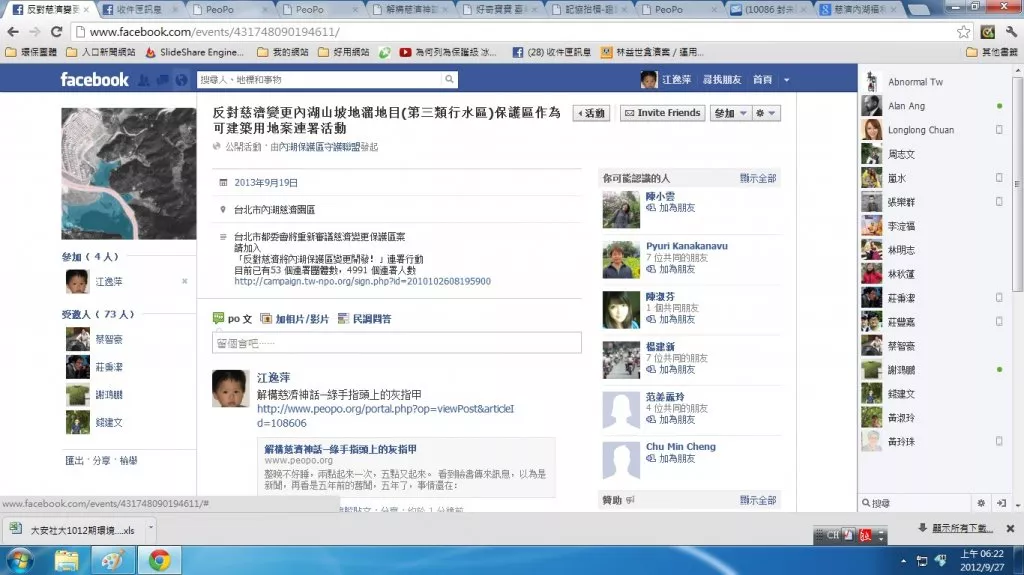The image size is (1024, 575).
Task: Open 我的網站 bookmark folder
Action: [283, 52]
